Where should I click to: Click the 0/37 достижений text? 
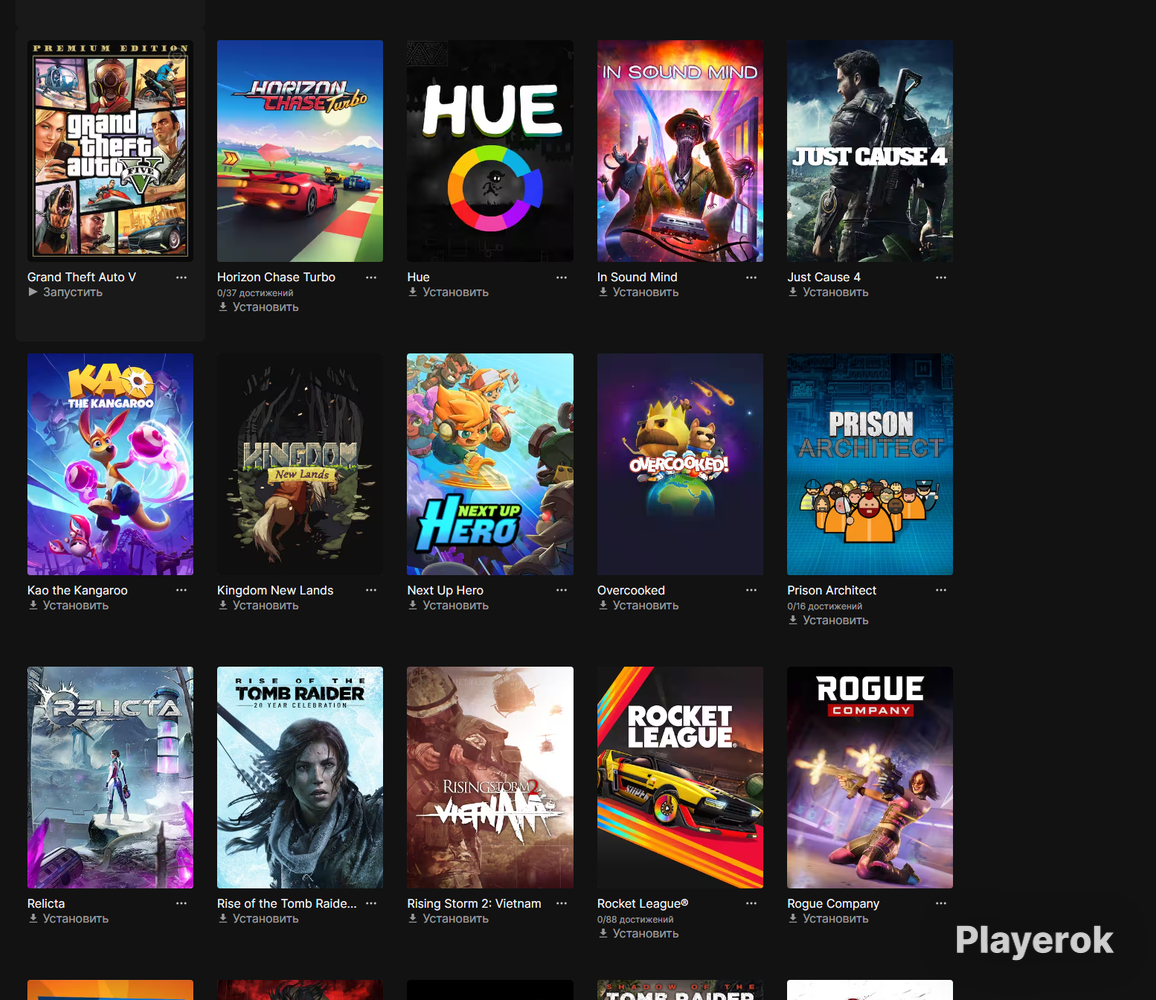click(255, 294)
